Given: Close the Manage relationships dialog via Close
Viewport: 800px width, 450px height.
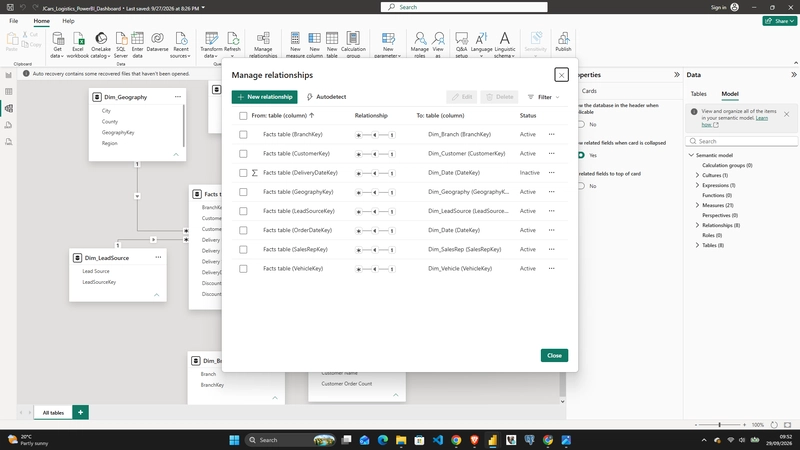Looking at the screenshot, I should point(554,356).
